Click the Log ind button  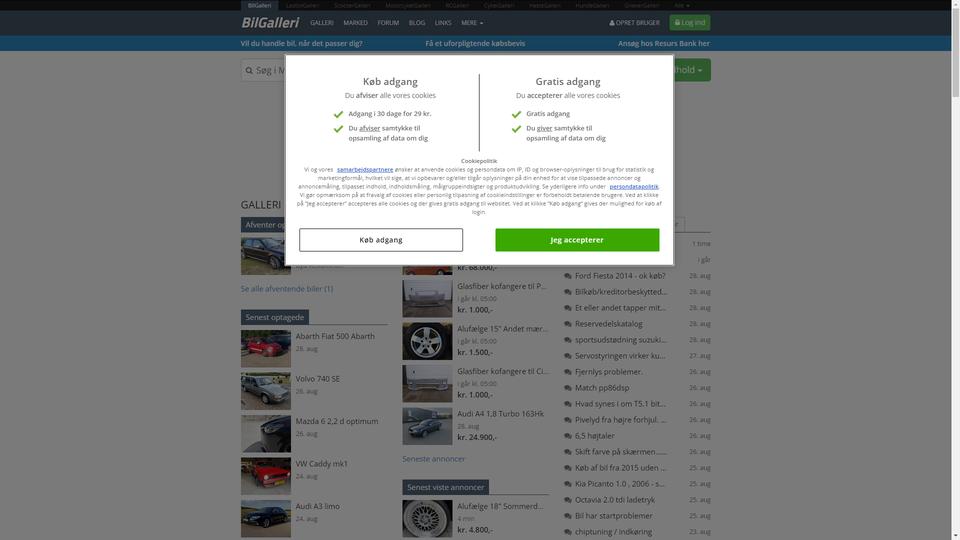[x=689, y=23]
